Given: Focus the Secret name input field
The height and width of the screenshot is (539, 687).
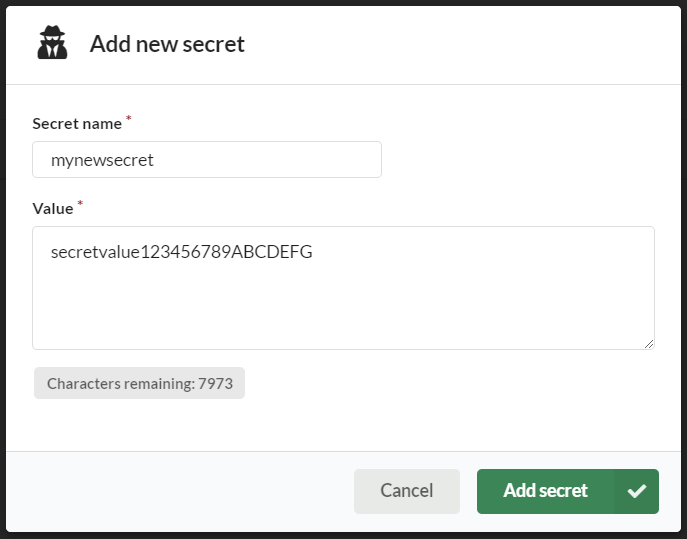Looking at the screenshot, I should tap(207, 159).
